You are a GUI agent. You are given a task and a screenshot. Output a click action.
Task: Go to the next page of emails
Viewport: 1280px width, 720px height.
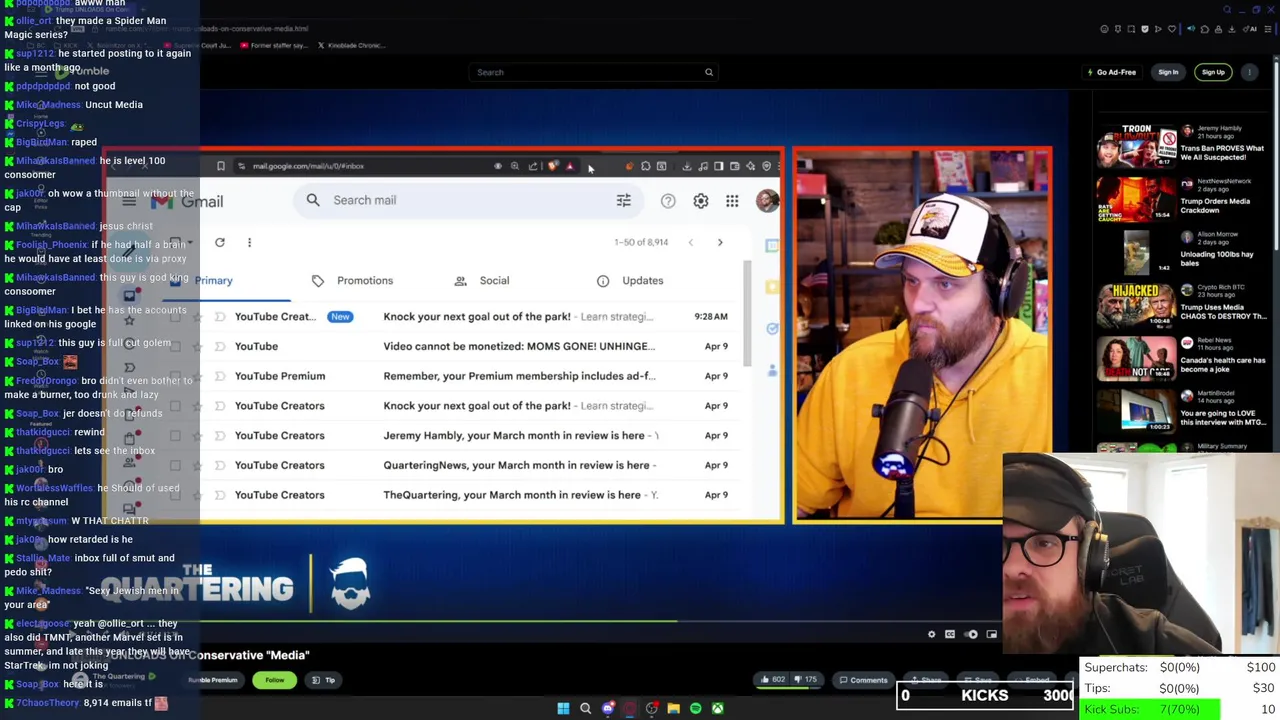(720, 242)
